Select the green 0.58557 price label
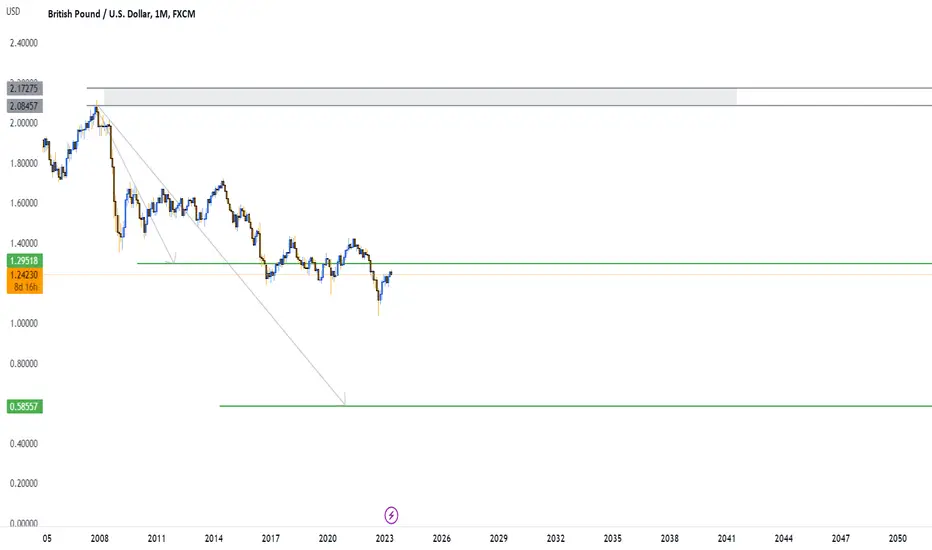This screenshot has height=550, width=932. 24,407
